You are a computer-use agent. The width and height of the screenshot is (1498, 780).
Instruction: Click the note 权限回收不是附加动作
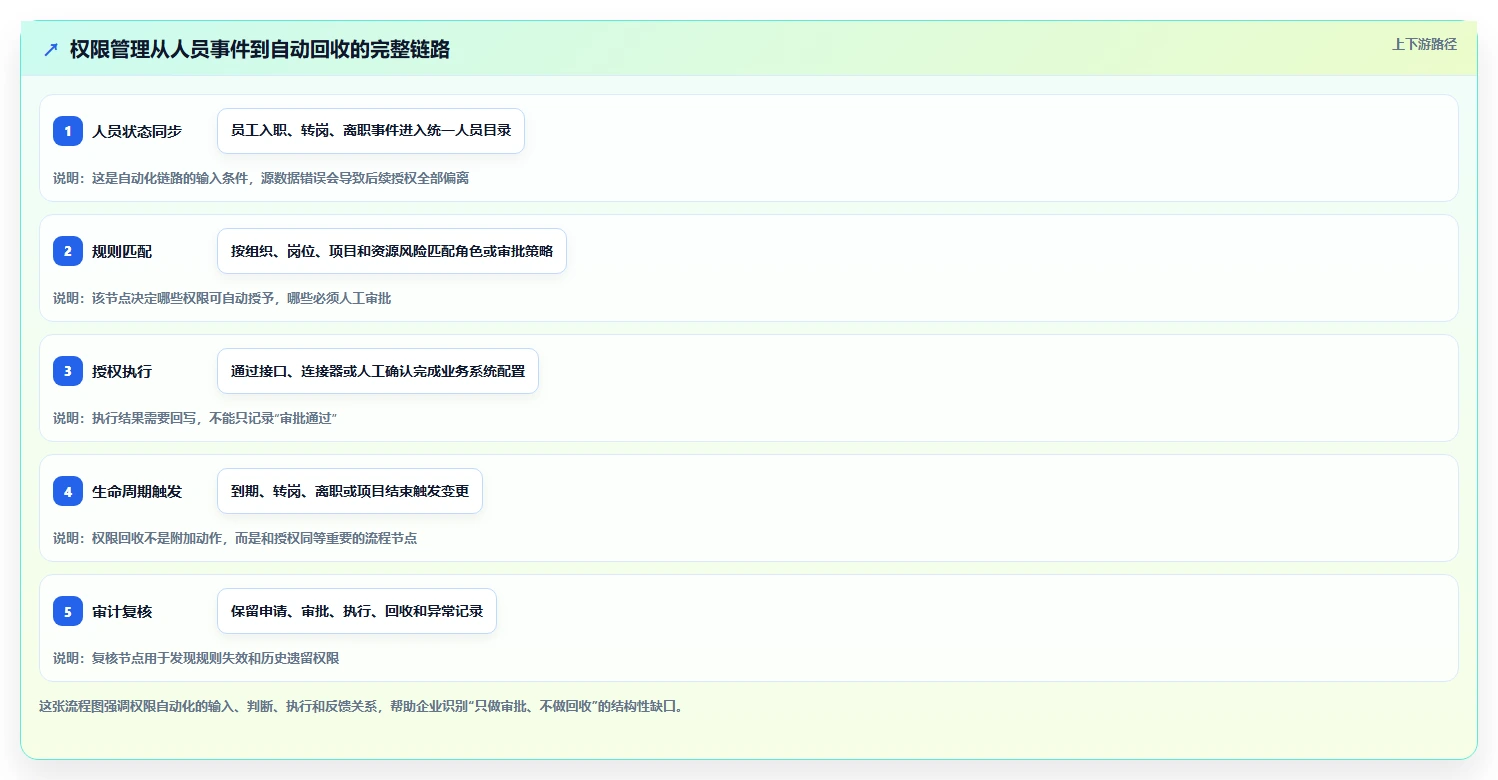pyautogui.click(x=235, y=538)
